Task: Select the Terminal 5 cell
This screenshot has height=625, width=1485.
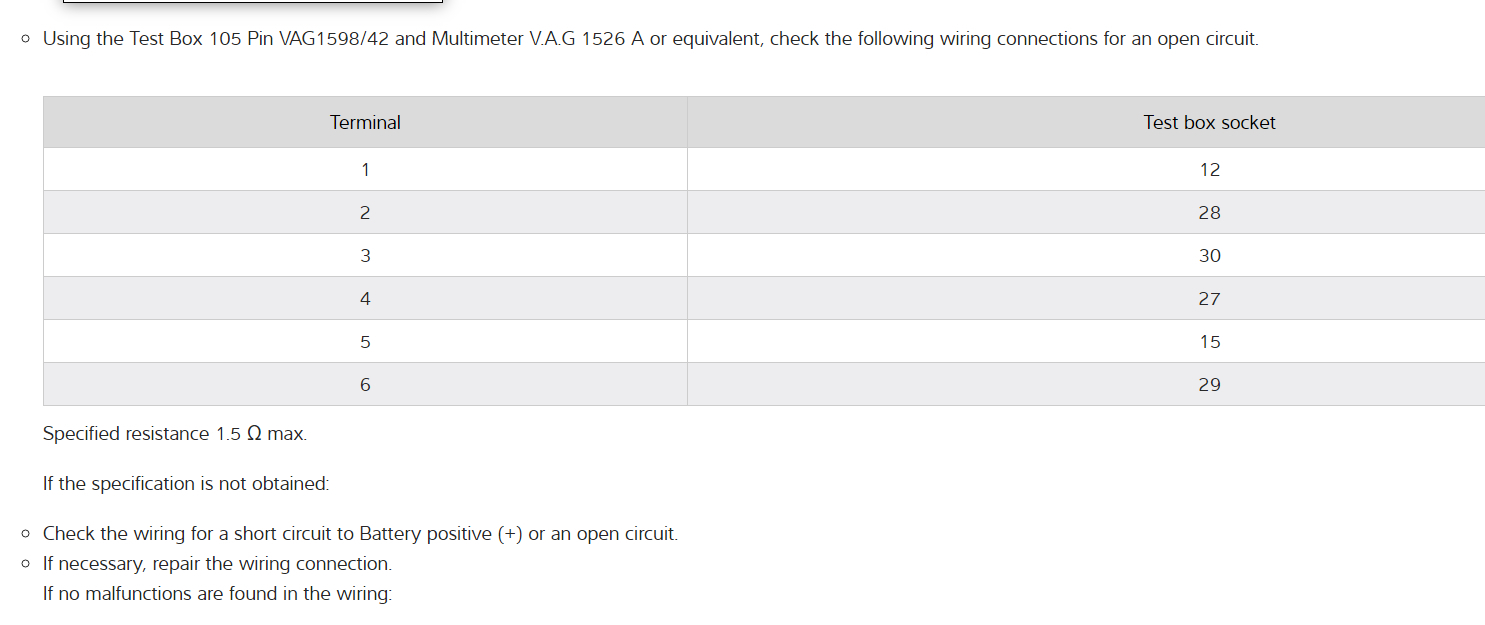Action: pyautogui.click(x=365, y=342)
